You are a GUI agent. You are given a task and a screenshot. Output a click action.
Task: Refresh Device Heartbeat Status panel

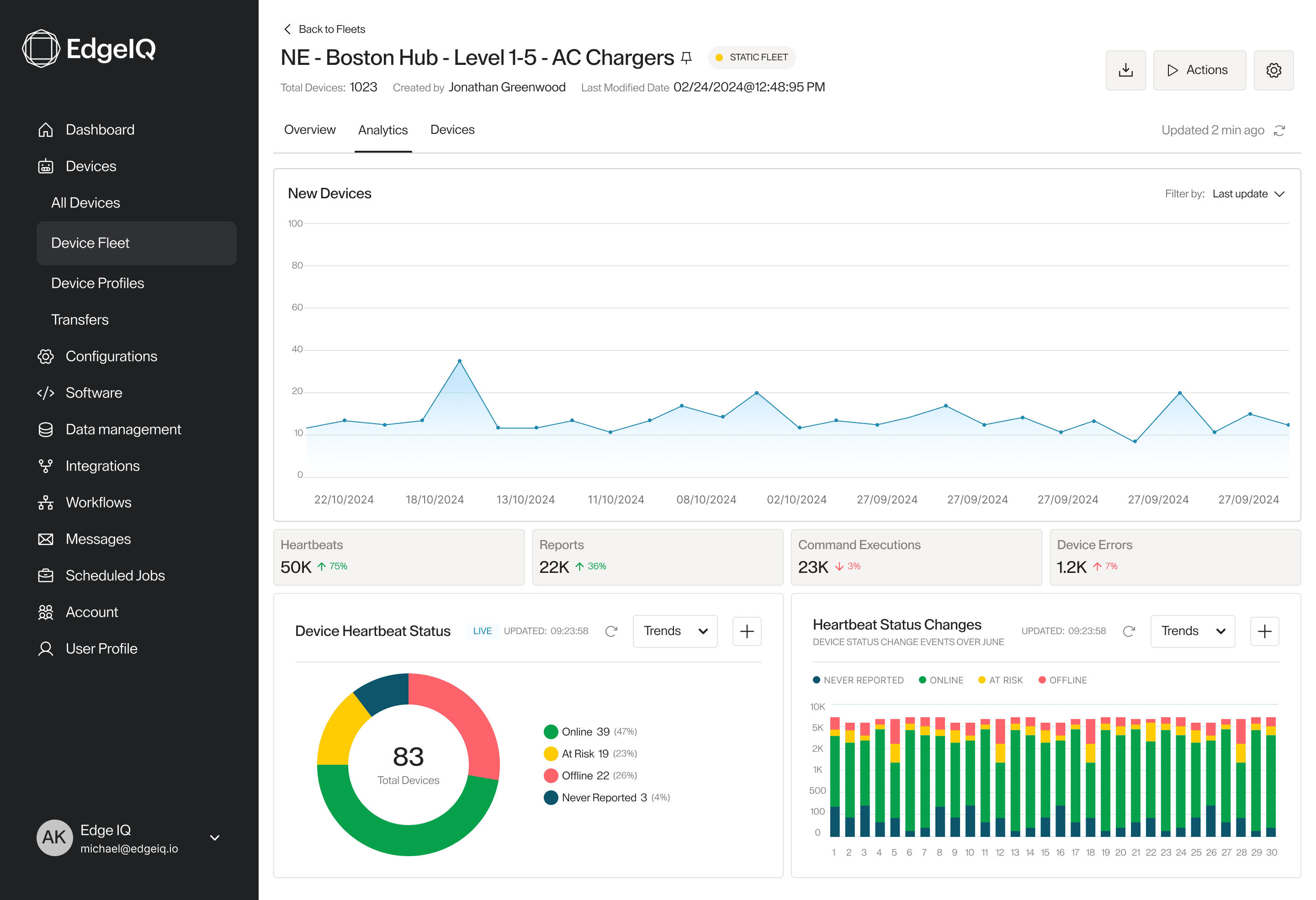point(611,631)
